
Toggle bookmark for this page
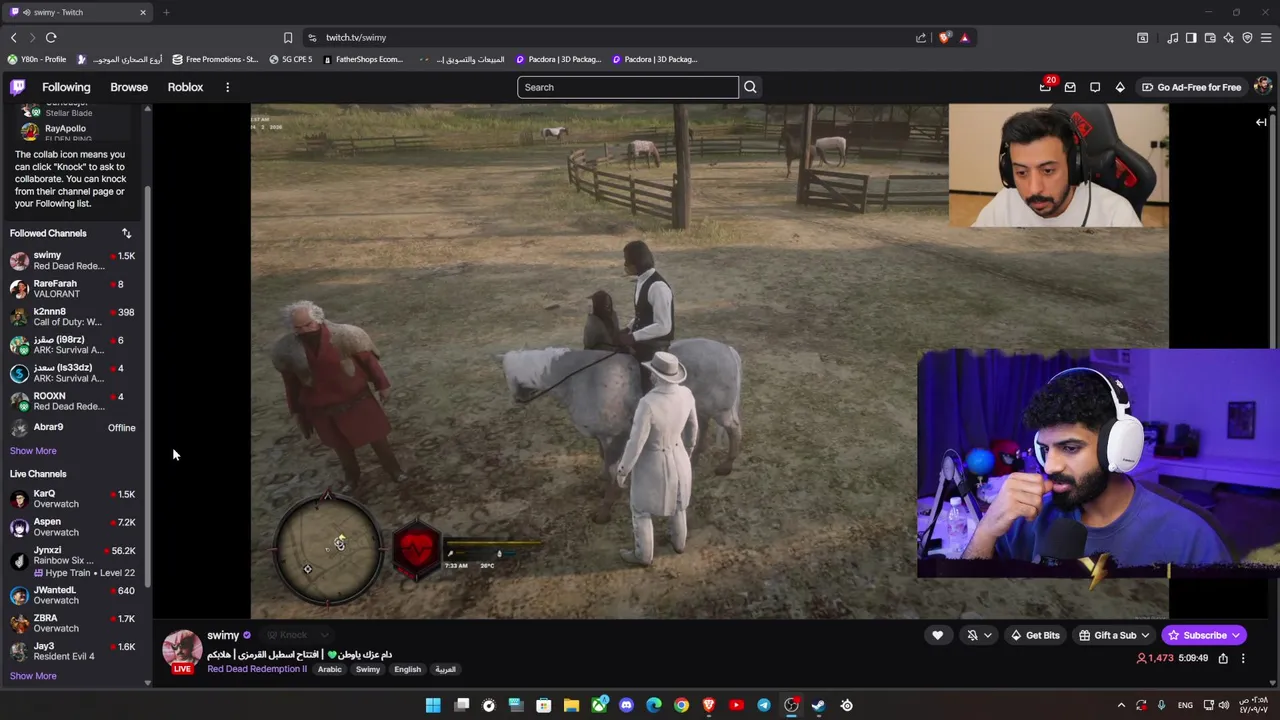pyautogui.click(x=288, y=38)
